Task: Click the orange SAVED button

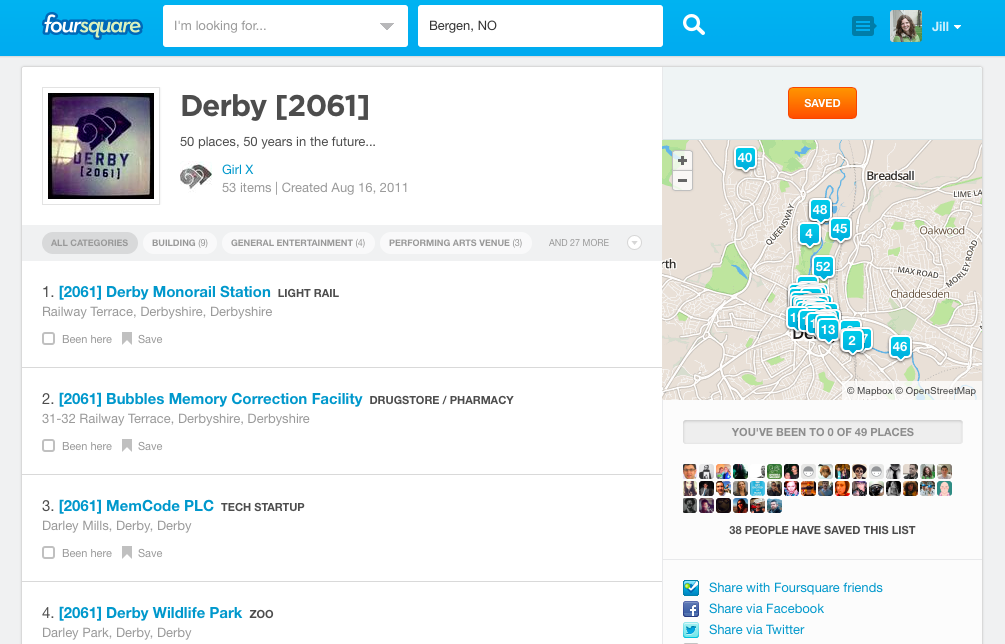Action: 822,103
